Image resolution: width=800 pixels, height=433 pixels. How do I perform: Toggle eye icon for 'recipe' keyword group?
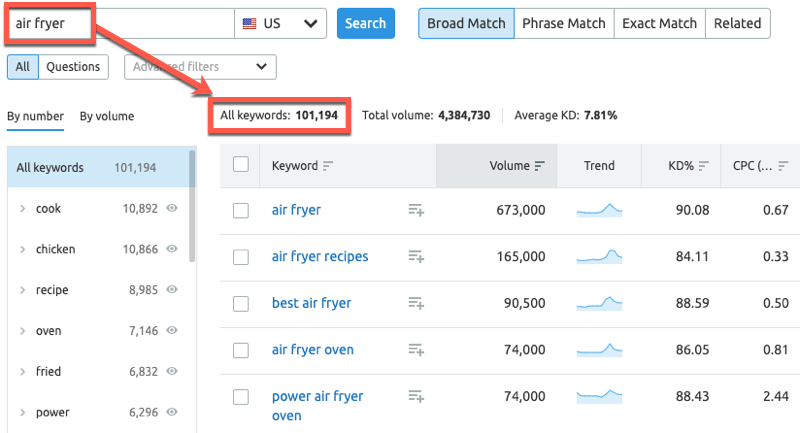172,290
